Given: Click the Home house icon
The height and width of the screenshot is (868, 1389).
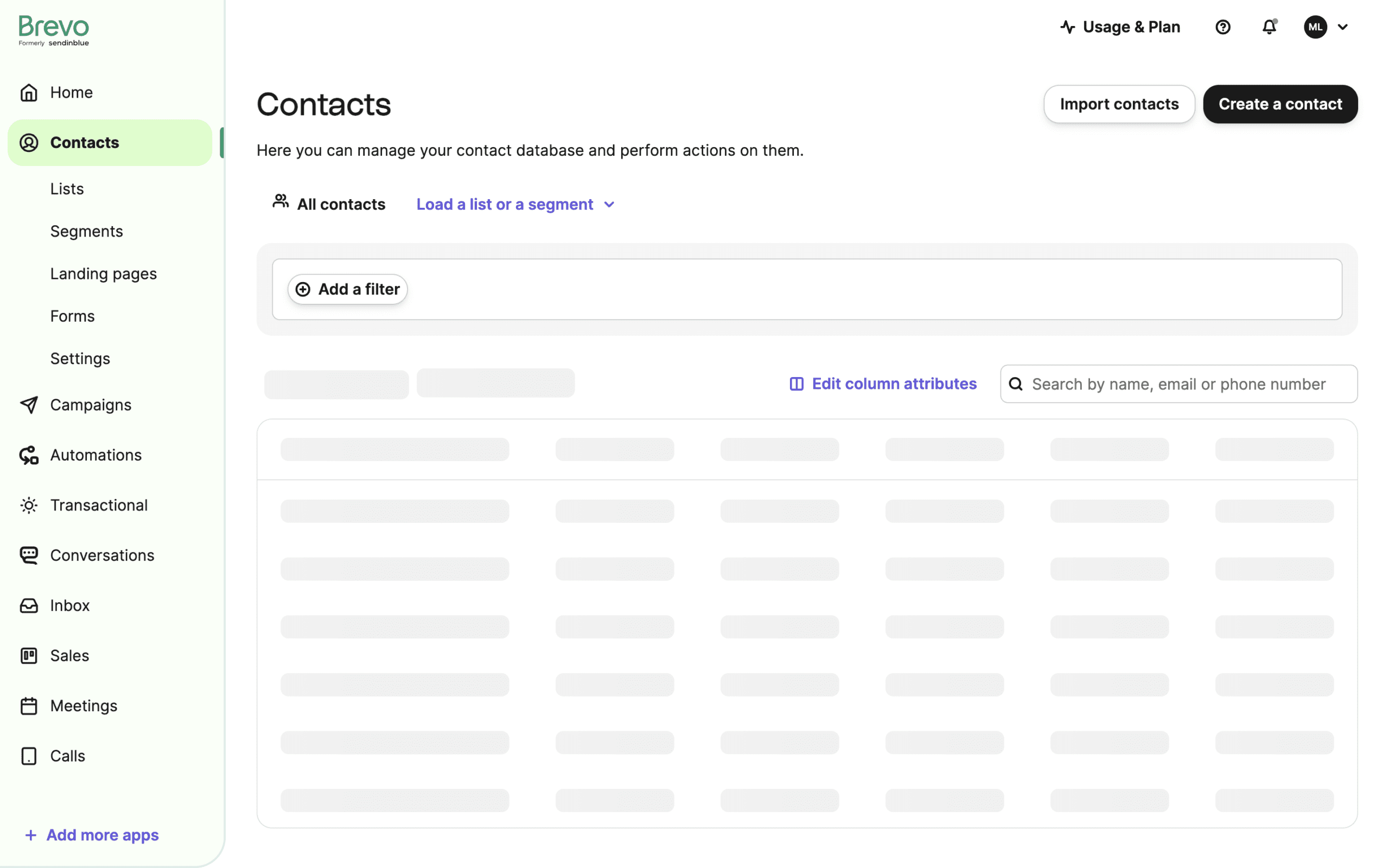Looking at the screenshot, I should 29,92.
